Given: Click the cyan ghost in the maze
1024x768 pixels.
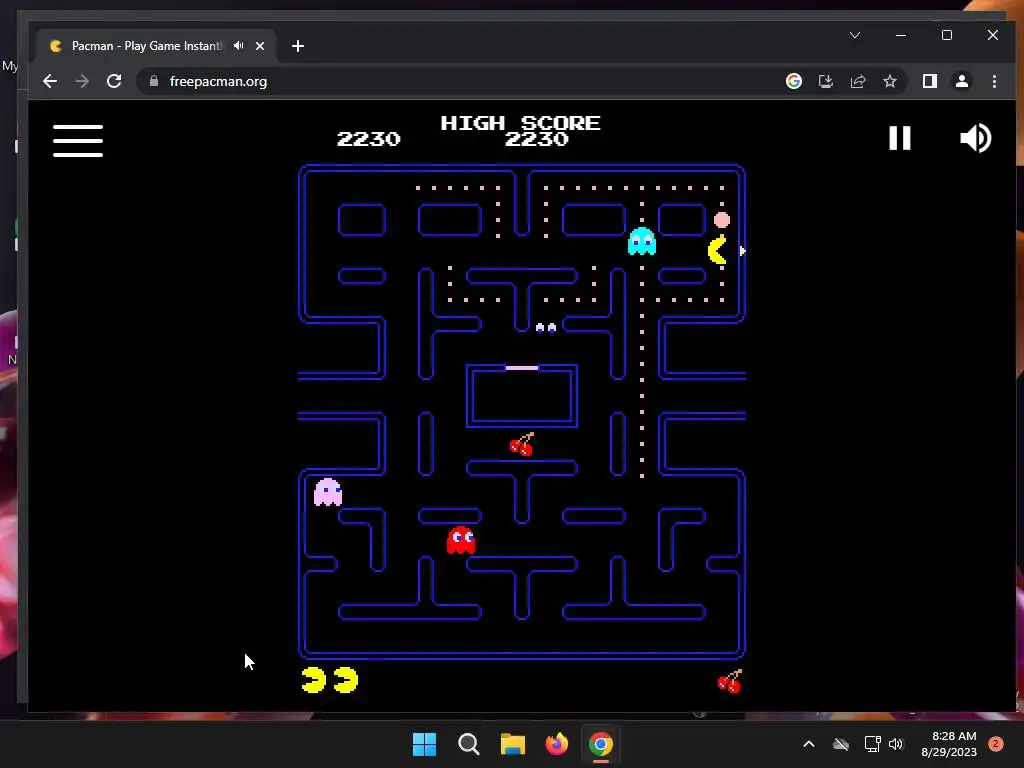Looking at the screenshot, I should (x=641, y=241).
